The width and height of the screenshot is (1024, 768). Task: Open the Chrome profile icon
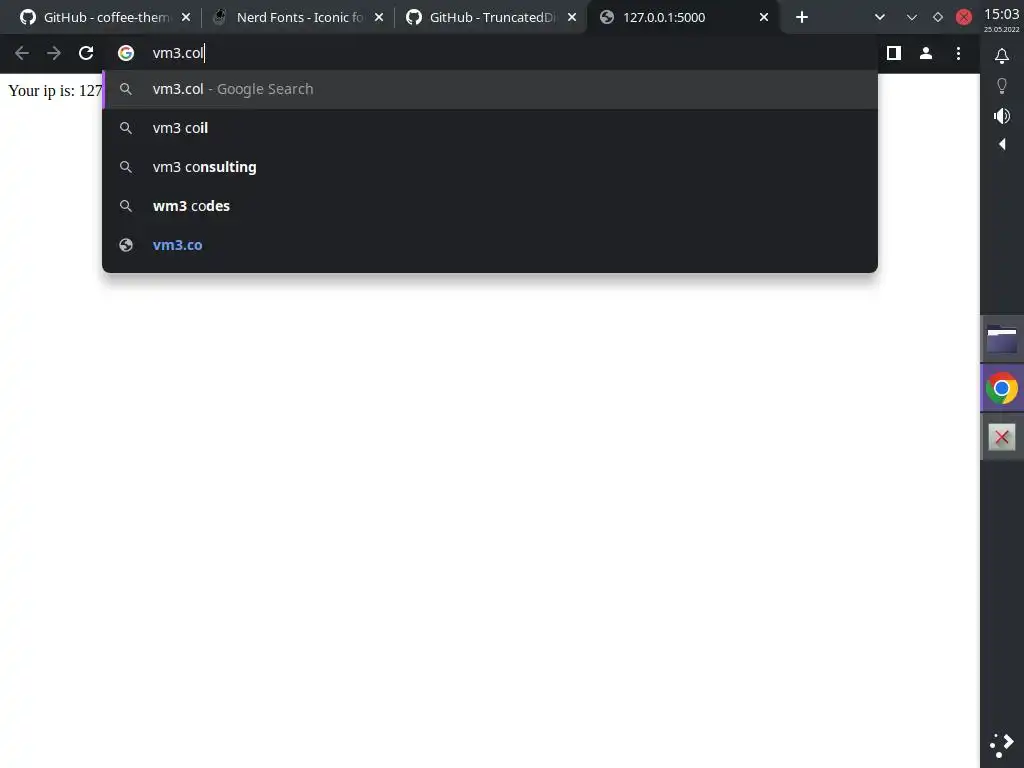point(926,54)
